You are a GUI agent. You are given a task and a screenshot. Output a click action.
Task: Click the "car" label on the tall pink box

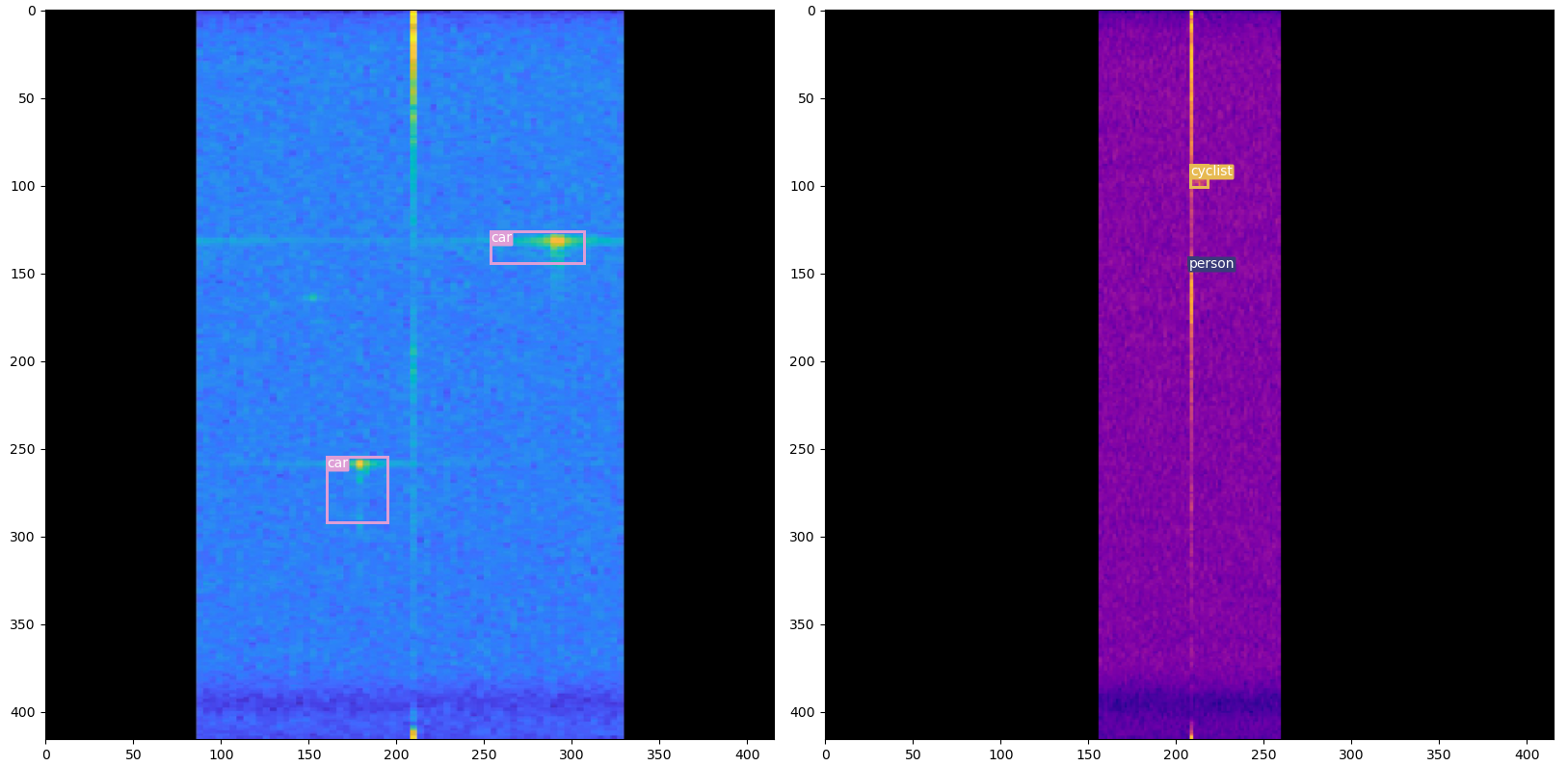click(x=337, y=463)
